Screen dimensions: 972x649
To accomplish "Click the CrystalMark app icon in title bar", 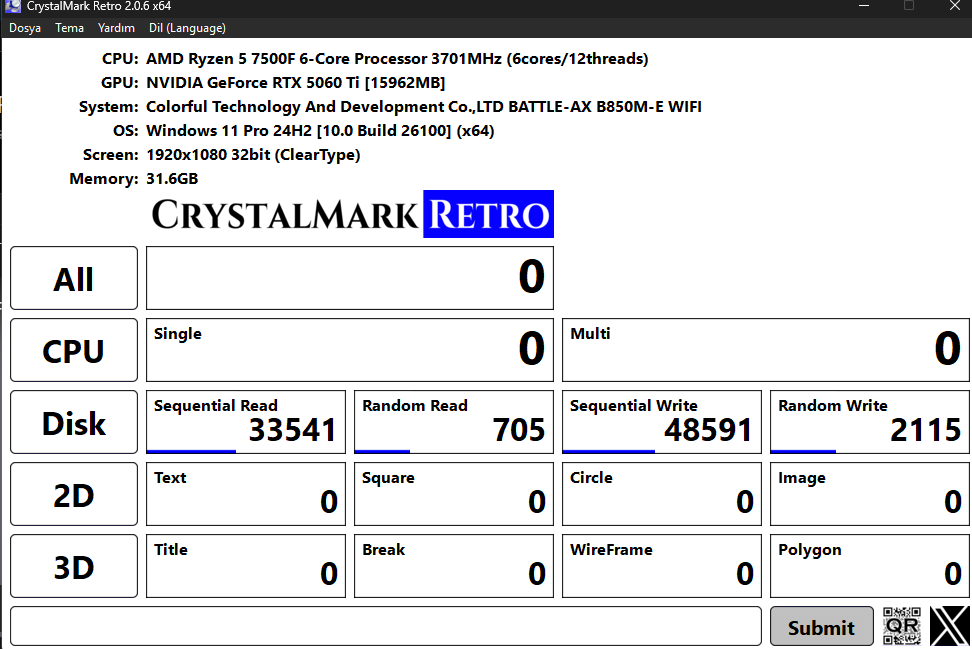I will click(x=12, y=6).
